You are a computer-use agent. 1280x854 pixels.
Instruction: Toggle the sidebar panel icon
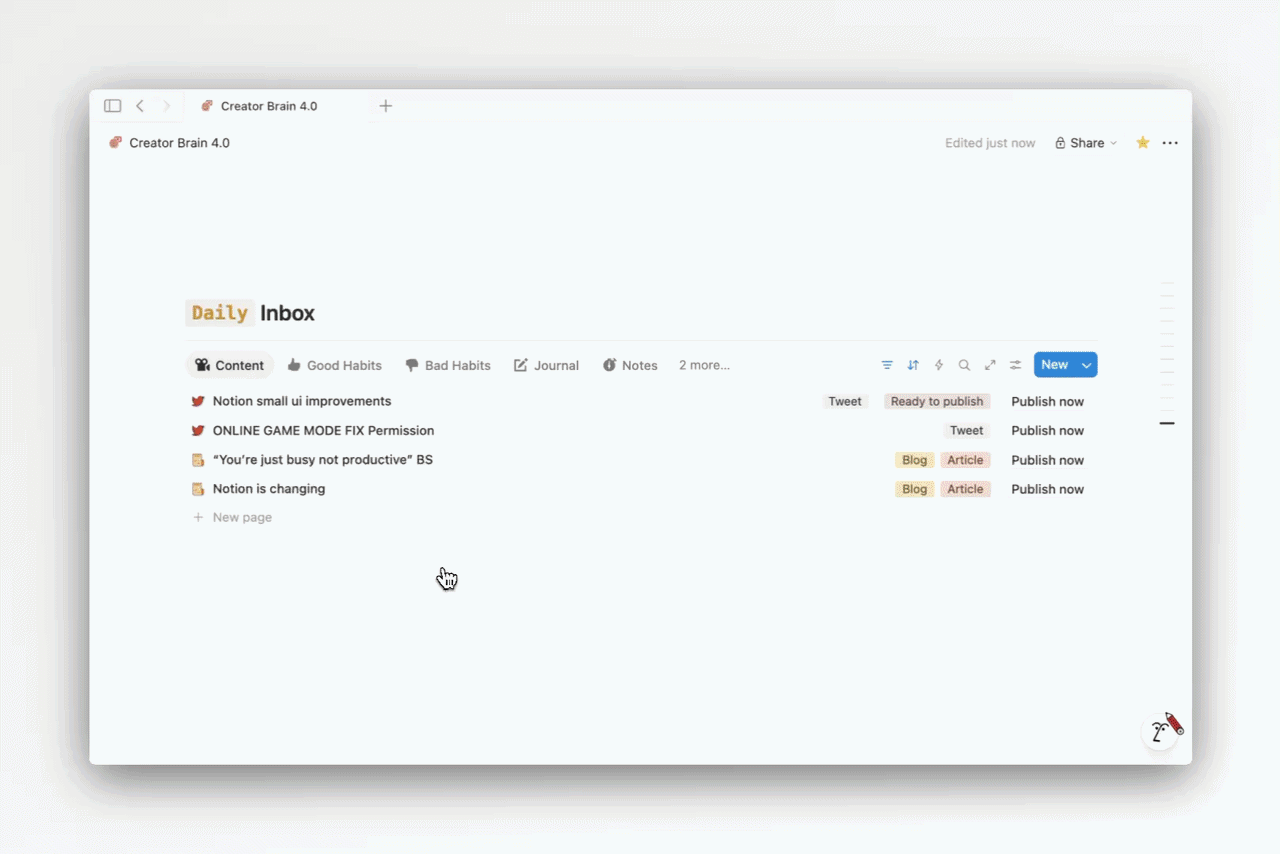point(113,106)
